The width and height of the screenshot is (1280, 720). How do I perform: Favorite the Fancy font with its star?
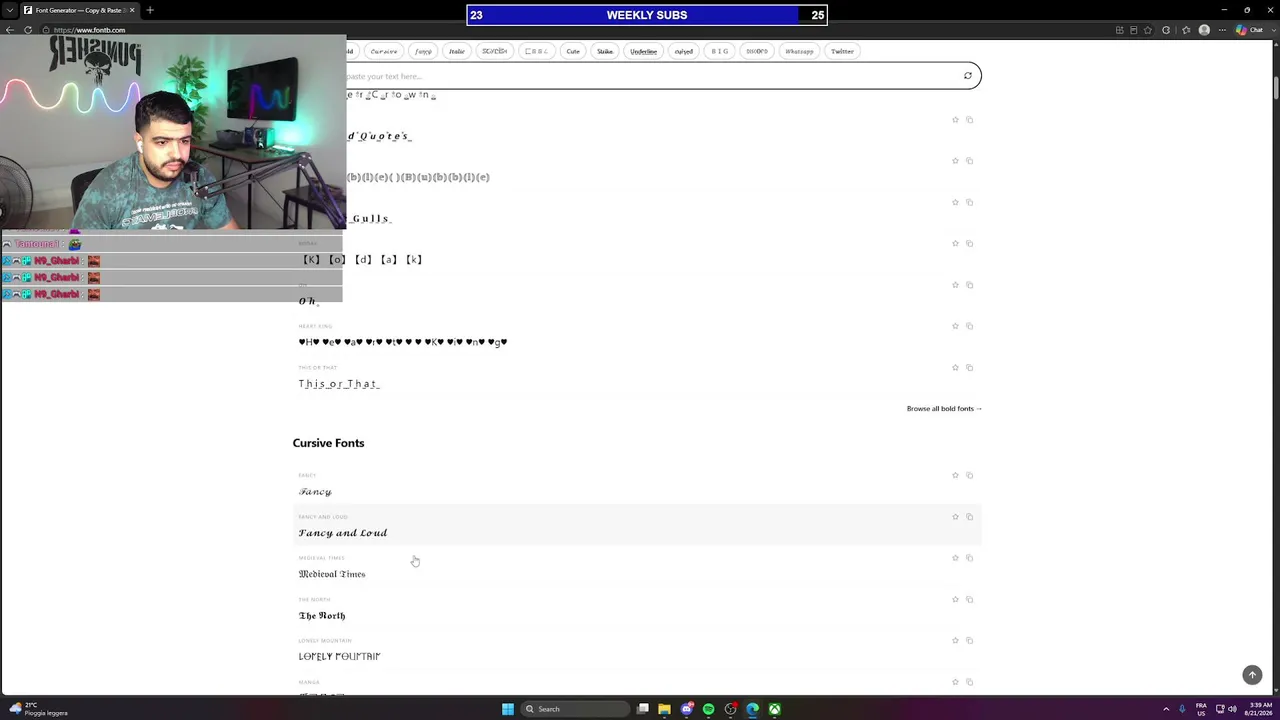(x=955, y=475)
